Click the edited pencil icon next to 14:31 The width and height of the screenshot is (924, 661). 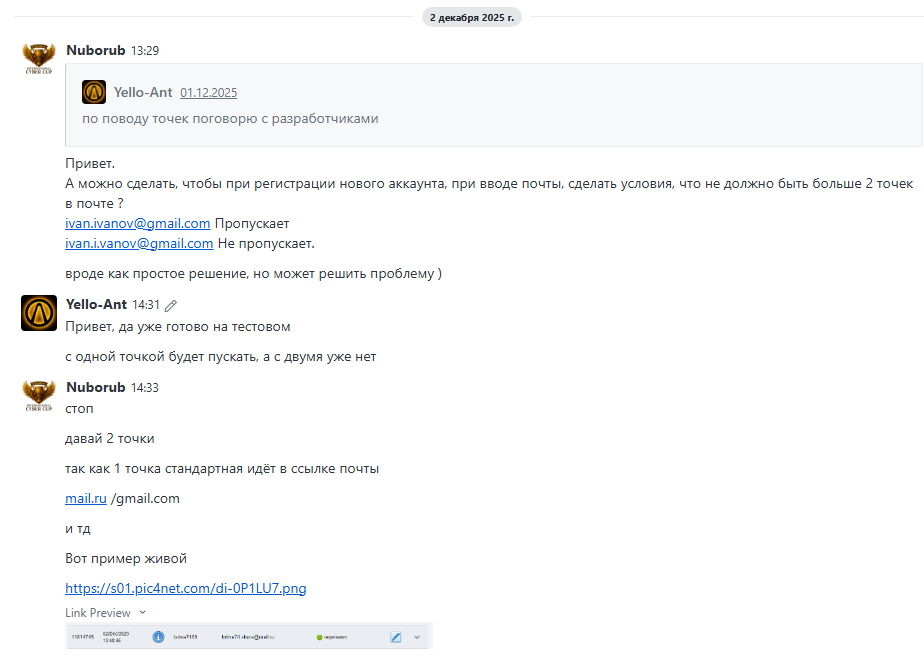coord(171,305)
